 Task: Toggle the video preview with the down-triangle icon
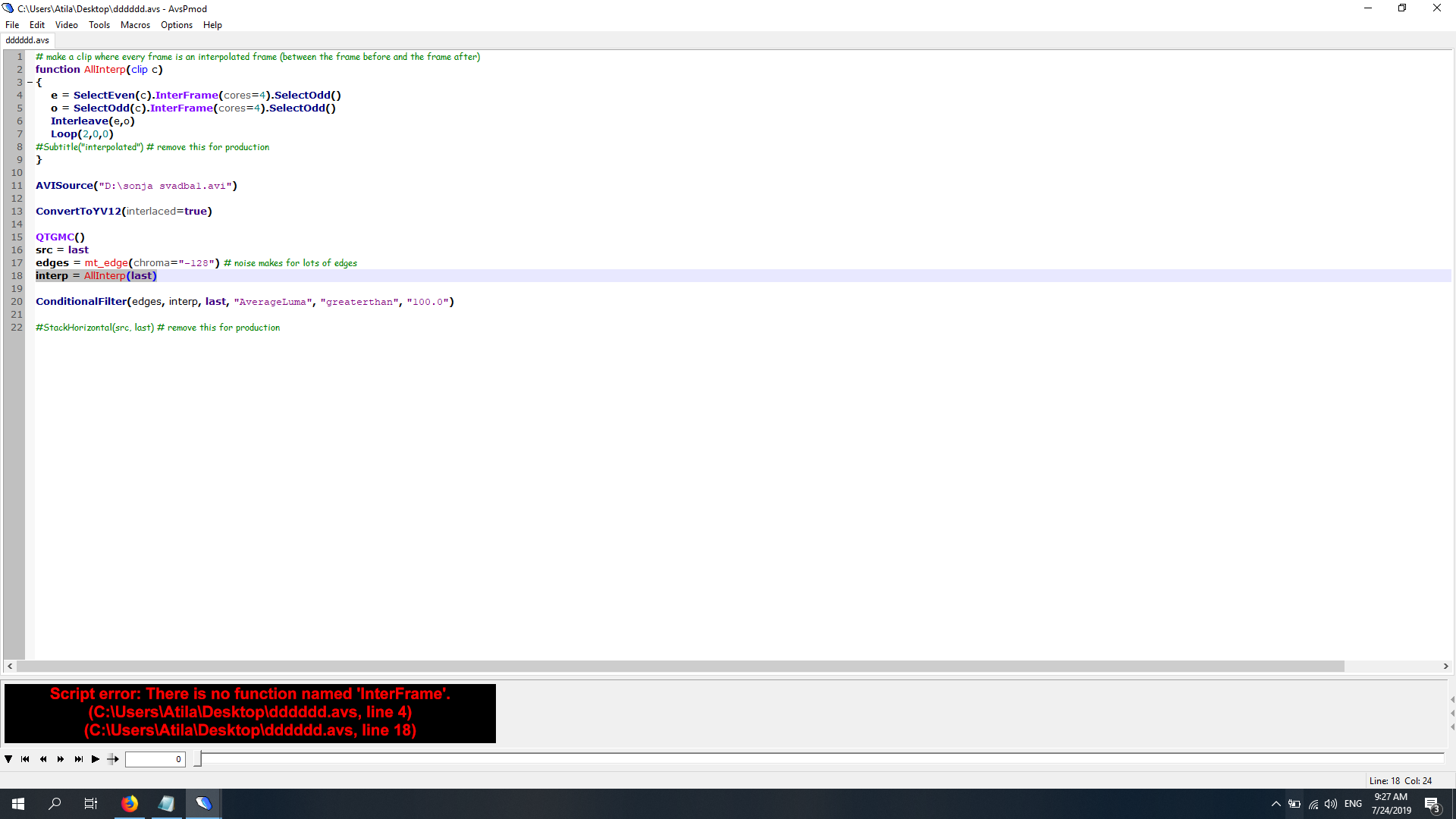[x=8, y=759]
